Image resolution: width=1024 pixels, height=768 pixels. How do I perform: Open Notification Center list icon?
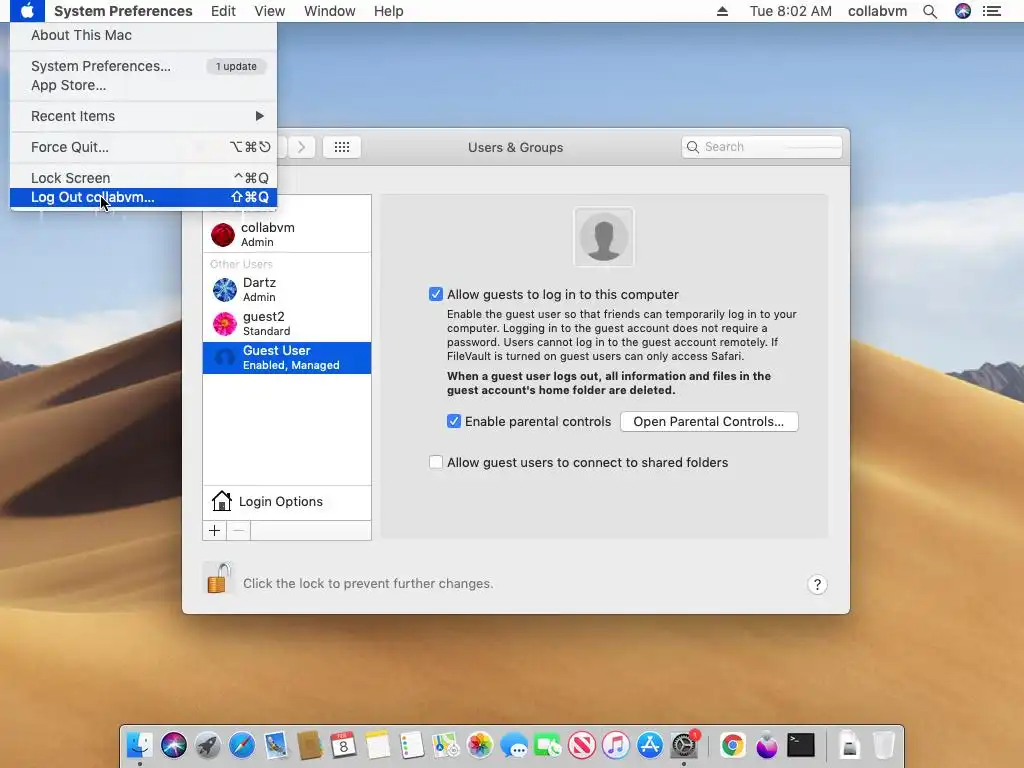pyautogui.click(x=991, y=11)
